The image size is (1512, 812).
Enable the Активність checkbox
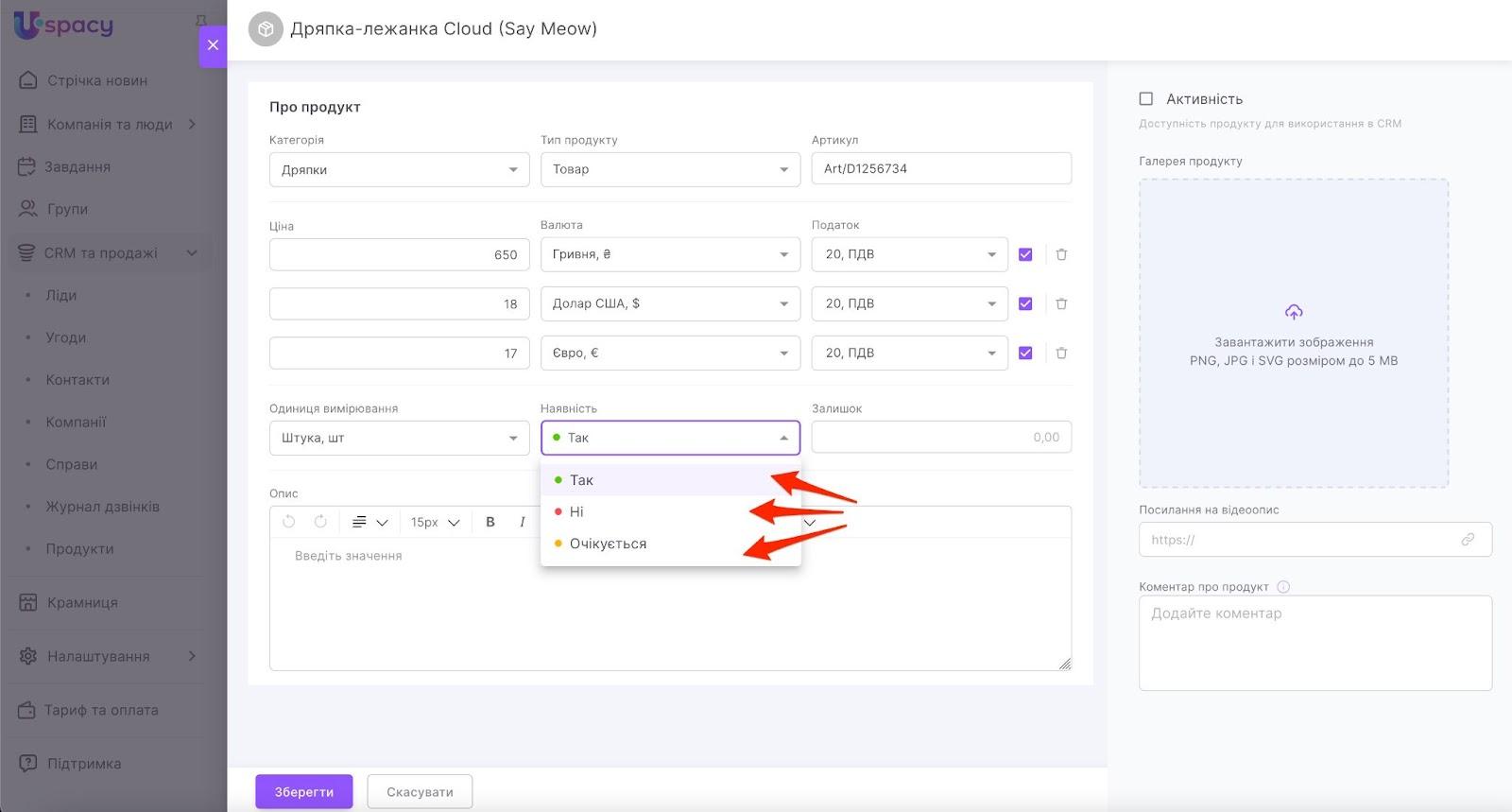click(1146, 98)
